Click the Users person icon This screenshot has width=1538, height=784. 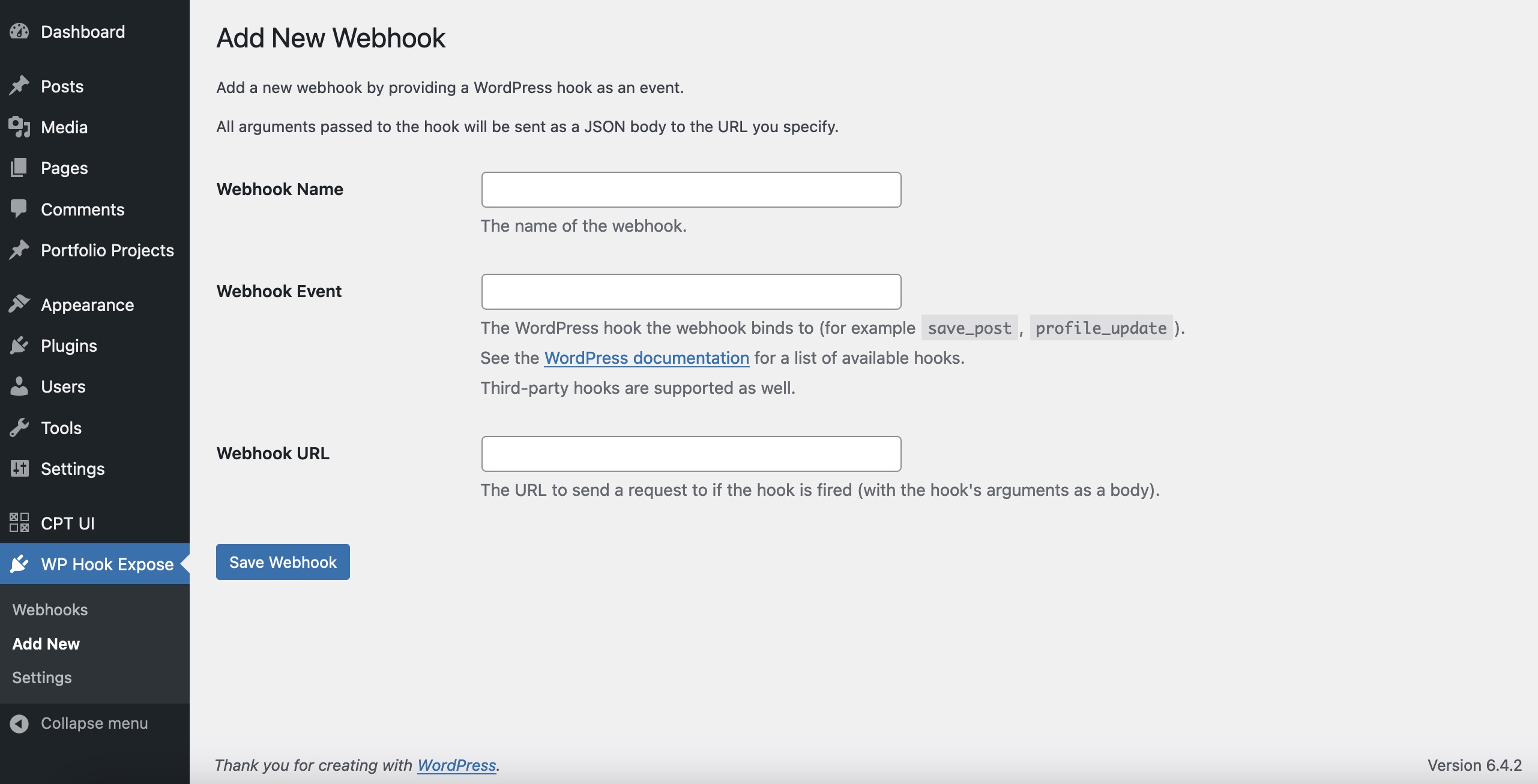tap(19, 386)
